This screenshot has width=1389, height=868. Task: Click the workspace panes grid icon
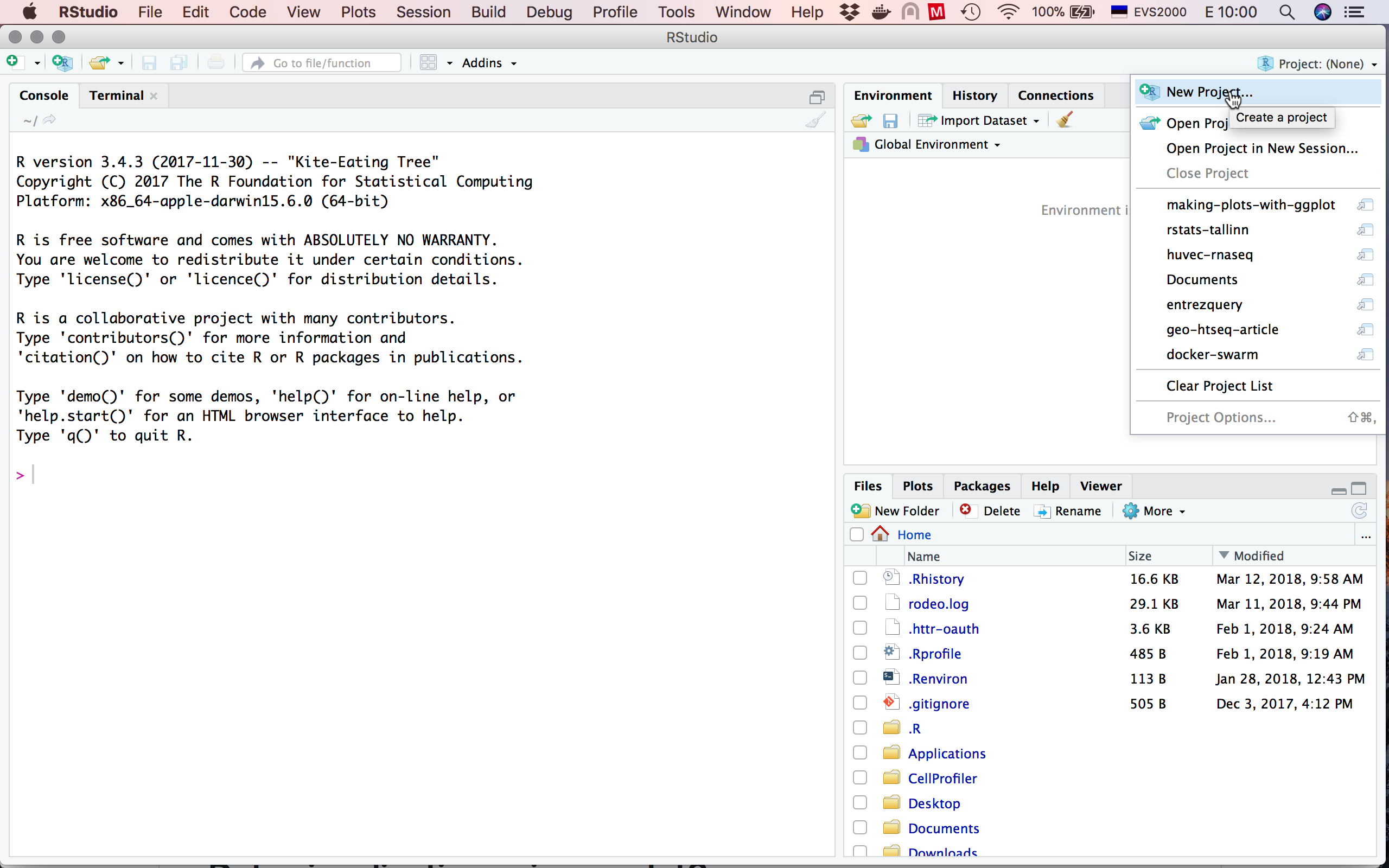click(x=428, y=62)
